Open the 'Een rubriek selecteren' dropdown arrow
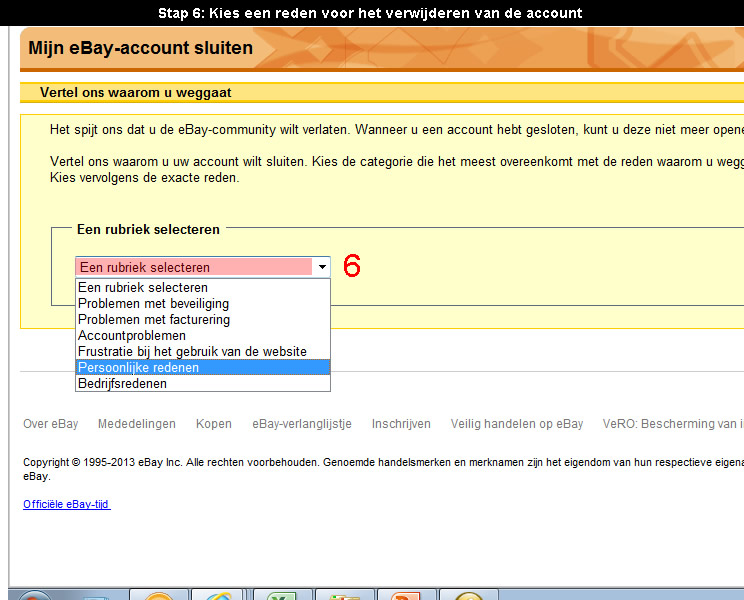The width and height of the screenshot is (744, 600). tap(322, 267)
